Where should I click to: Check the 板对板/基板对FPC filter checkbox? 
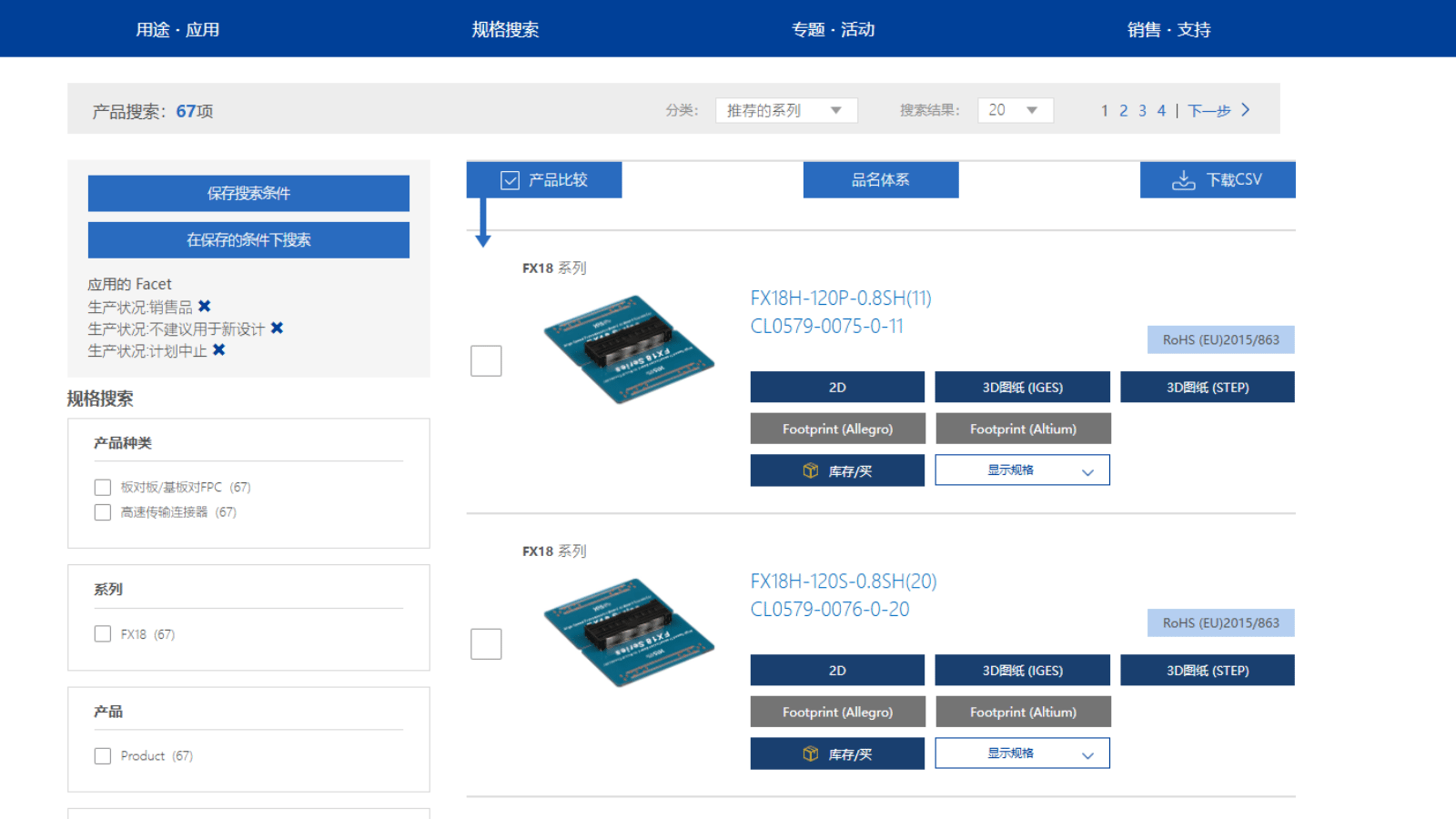coord(103,487)
